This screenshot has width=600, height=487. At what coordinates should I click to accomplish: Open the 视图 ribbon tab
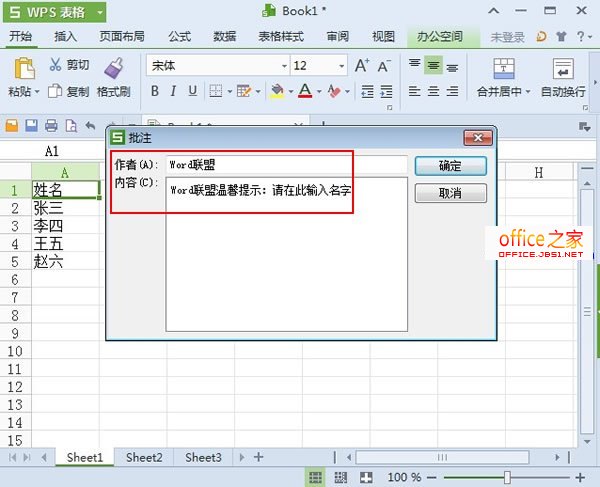[383, 36]
